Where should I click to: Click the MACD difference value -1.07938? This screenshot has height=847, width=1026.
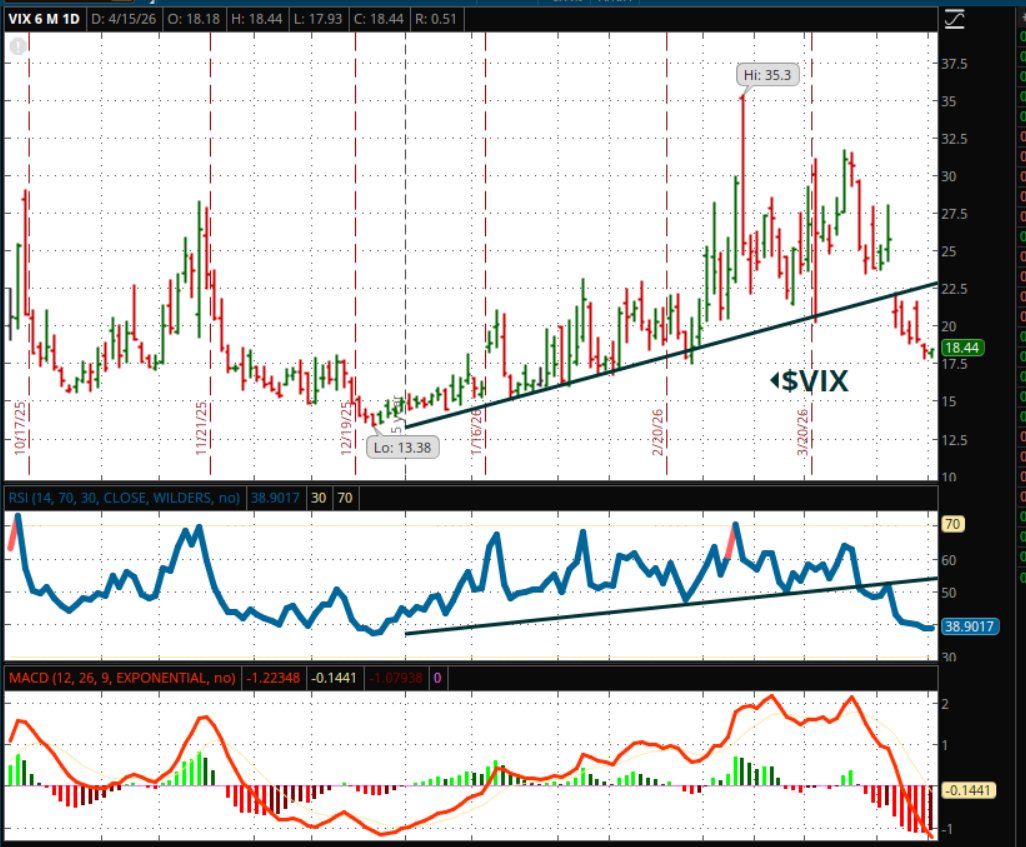click(396, 677)
